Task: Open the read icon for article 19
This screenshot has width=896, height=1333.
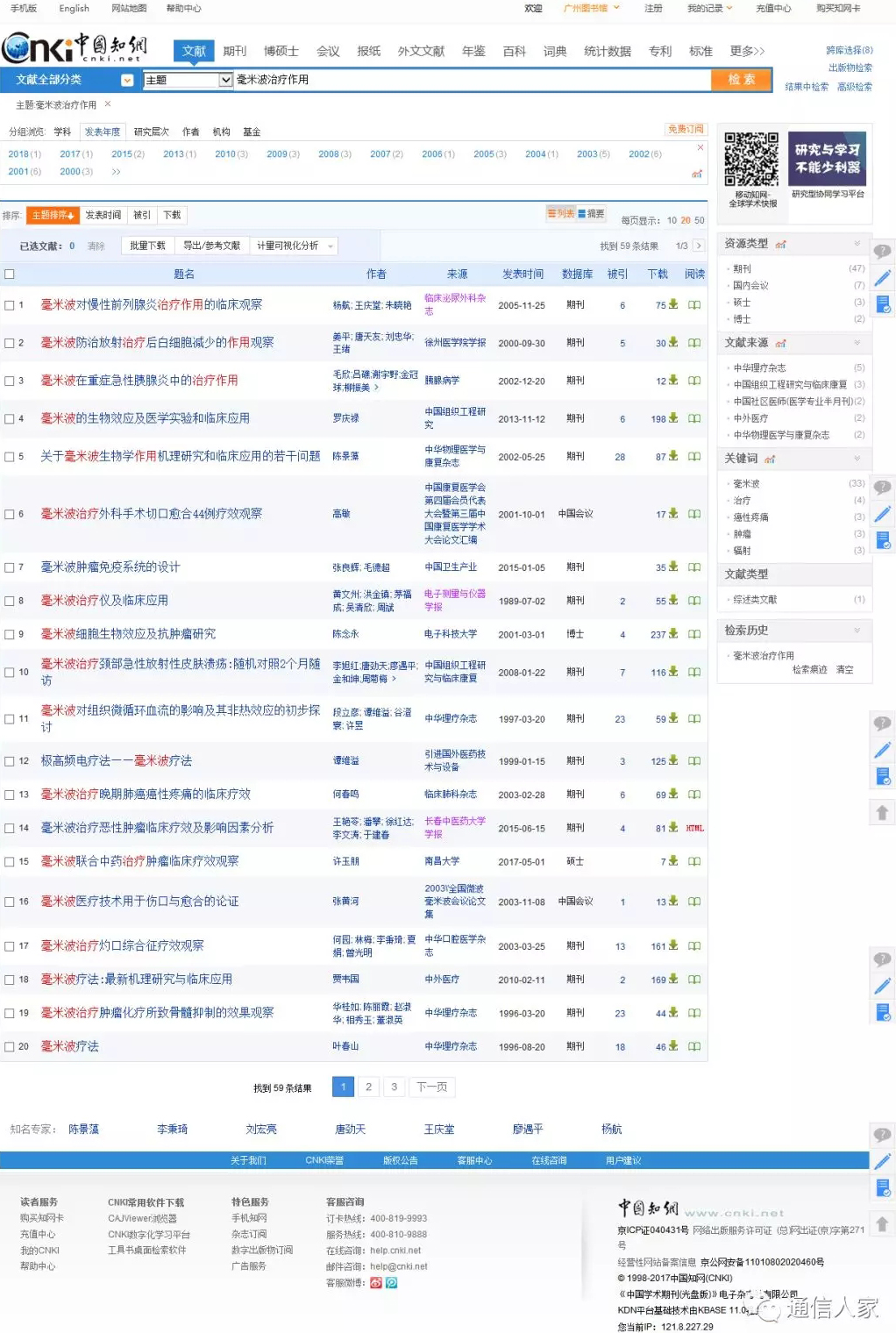Action: click(694, 1013)
